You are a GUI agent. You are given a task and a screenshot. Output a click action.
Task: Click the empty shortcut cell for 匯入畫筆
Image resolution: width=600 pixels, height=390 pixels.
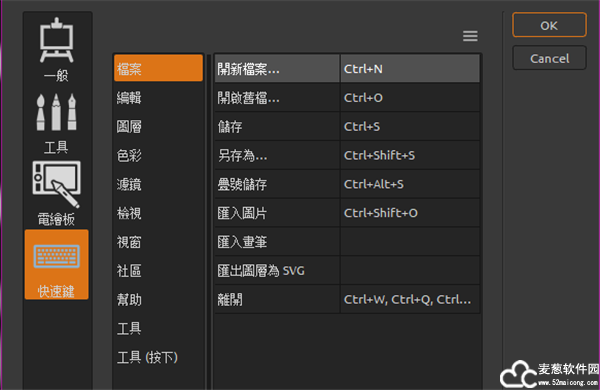(x=410, y=242)
